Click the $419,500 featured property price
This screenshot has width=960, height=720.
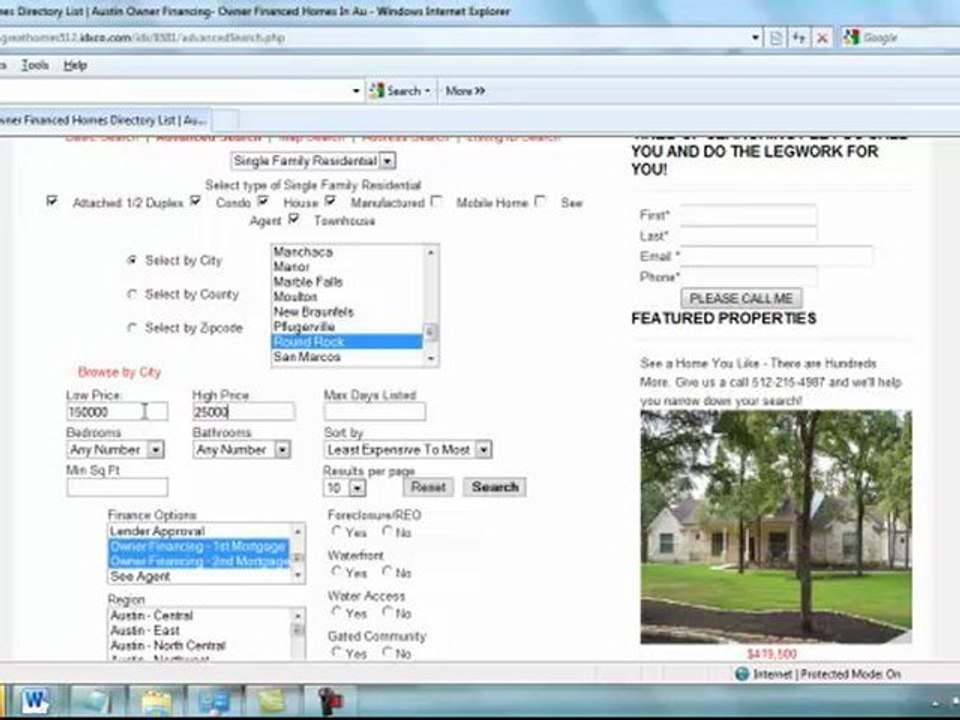772,654
